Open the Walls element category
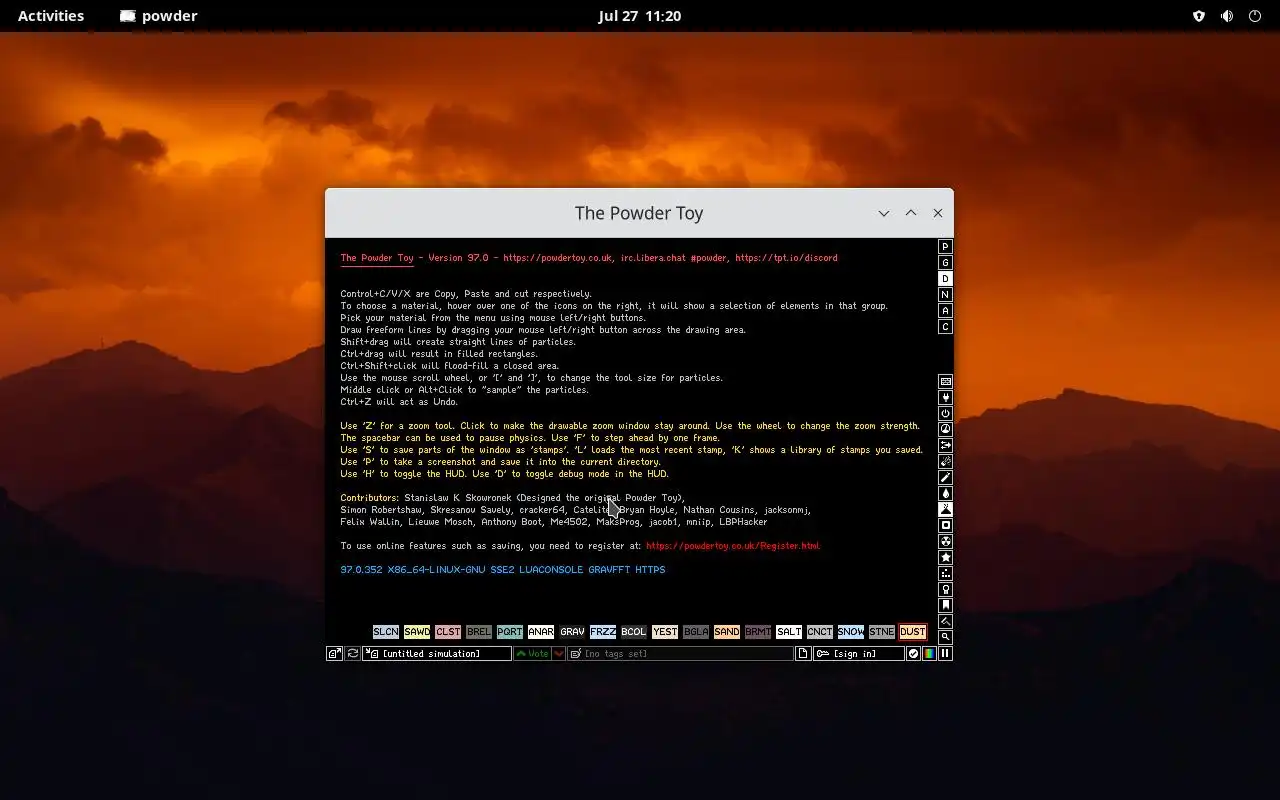The width and height of the screenshot is (1280, 800). (x=945, y=381)
